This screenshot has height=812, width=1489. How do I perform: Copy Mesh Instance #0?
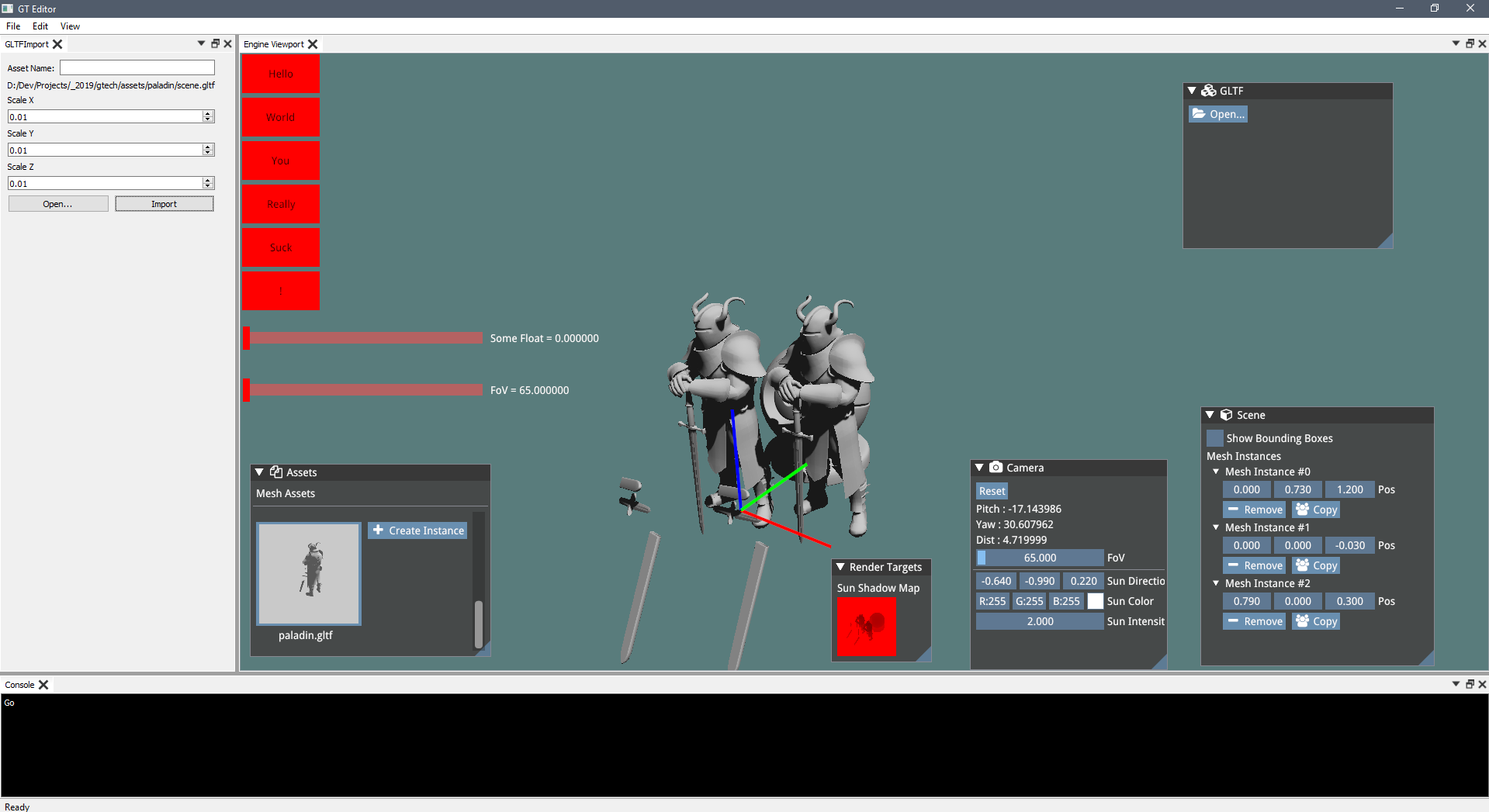(1316, 510)
